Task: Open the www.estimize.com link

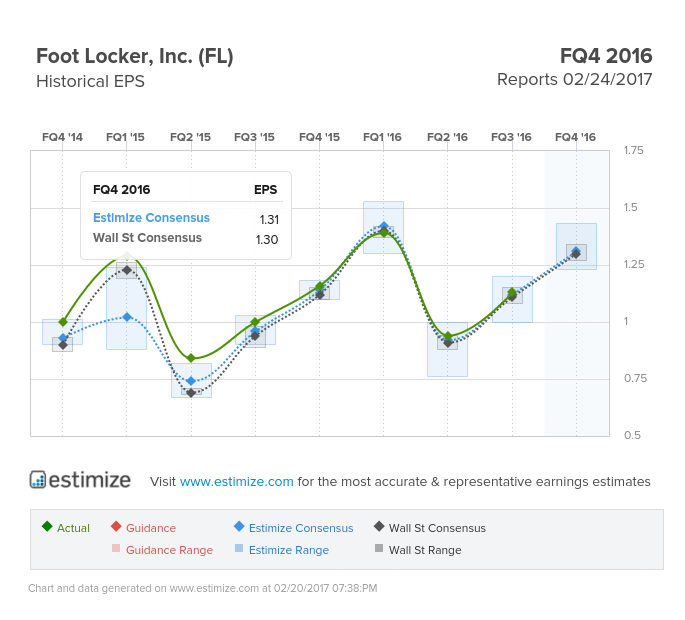Action: pos(236,481)
